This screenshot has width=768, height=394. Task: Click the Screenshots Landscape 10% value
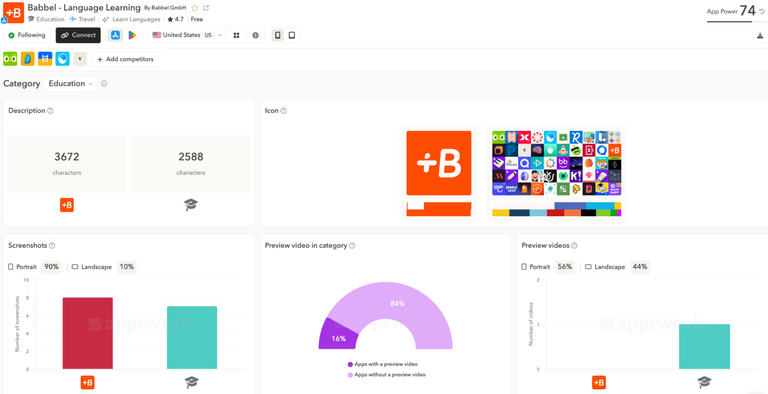127,267
